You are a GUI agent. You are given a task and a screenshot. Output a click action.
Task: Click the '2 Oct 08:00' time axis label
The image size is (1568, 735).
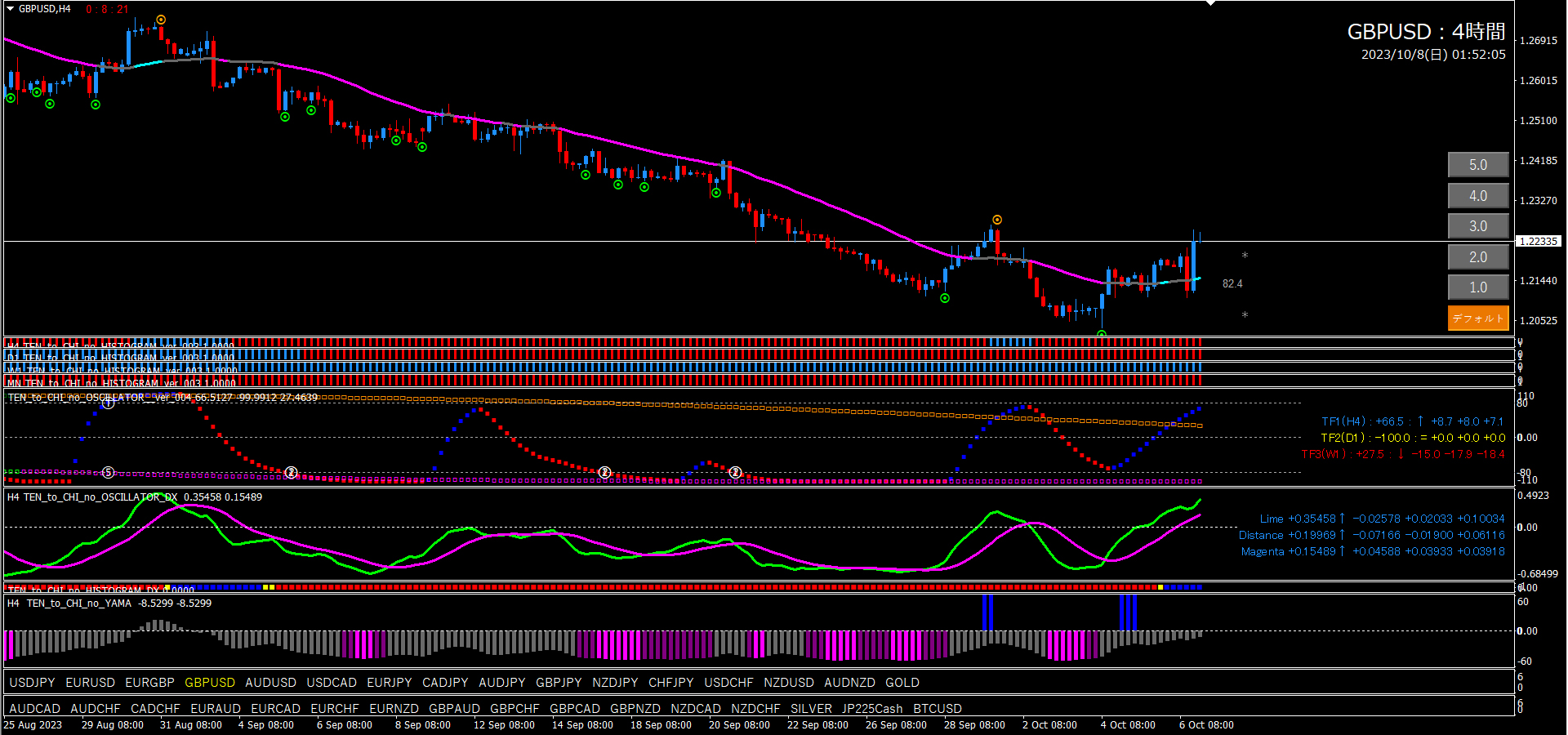(x=1049, y=725)
